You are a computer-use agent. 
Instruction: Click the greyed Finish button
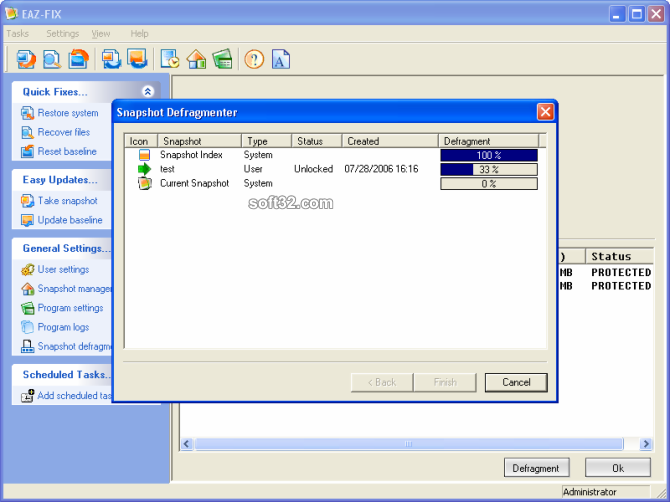[445, 382]
